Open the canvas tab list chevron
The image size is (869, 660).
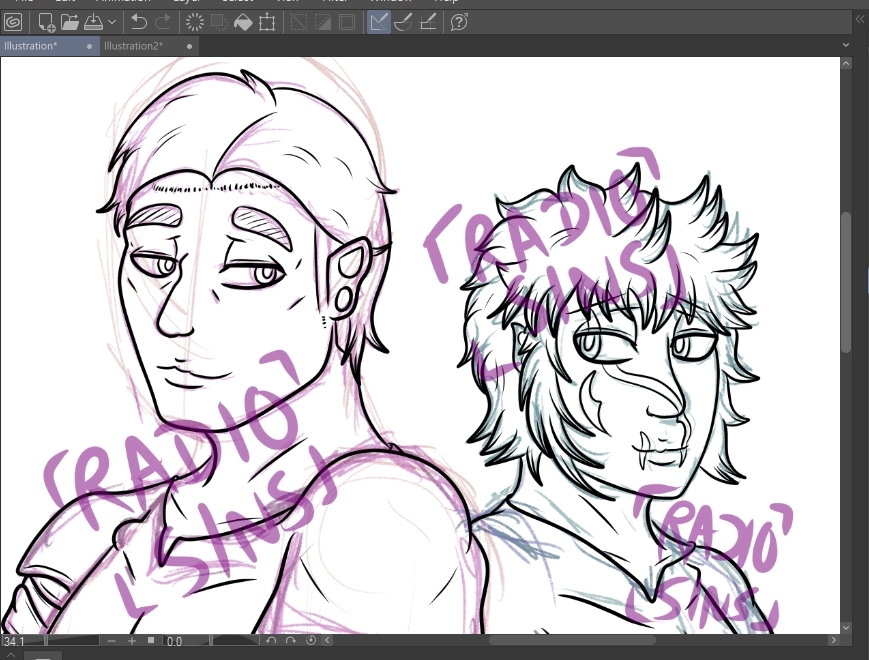click(x=847, y=46)
